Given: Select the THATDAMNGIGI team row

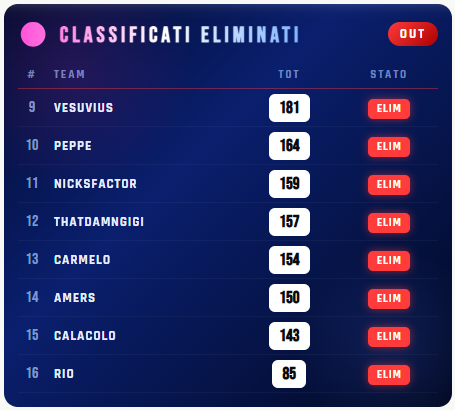Looking at the screenshot, I should pos(228,222).
